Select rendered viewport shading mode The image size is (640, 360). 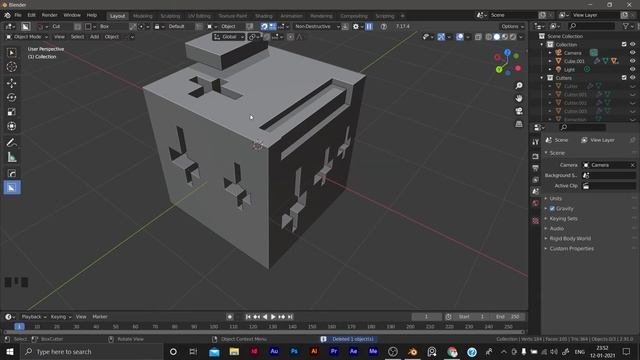tap(513, 37)
